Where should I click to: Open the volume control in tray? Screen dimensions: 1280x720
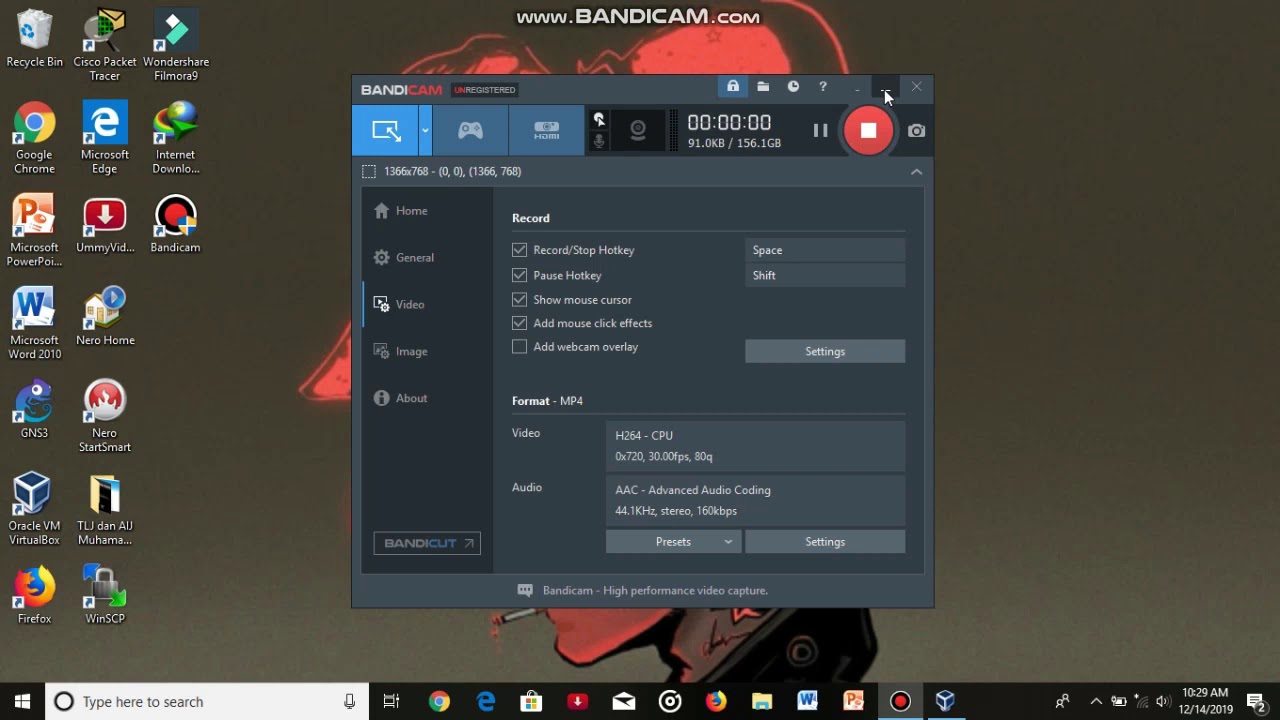tap(1163, 701)
